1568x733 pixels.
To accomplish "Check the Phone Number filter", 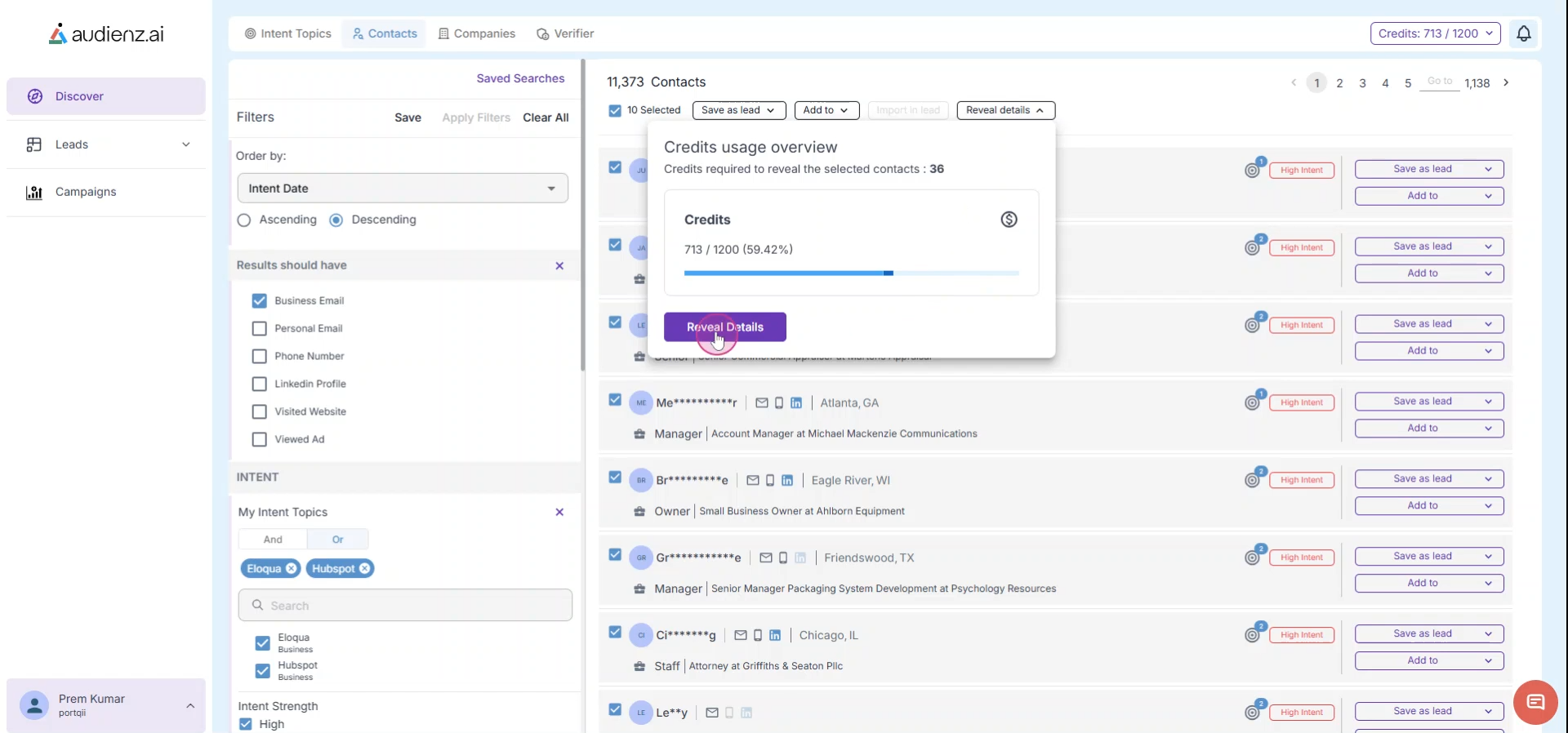I will (260, 357).
